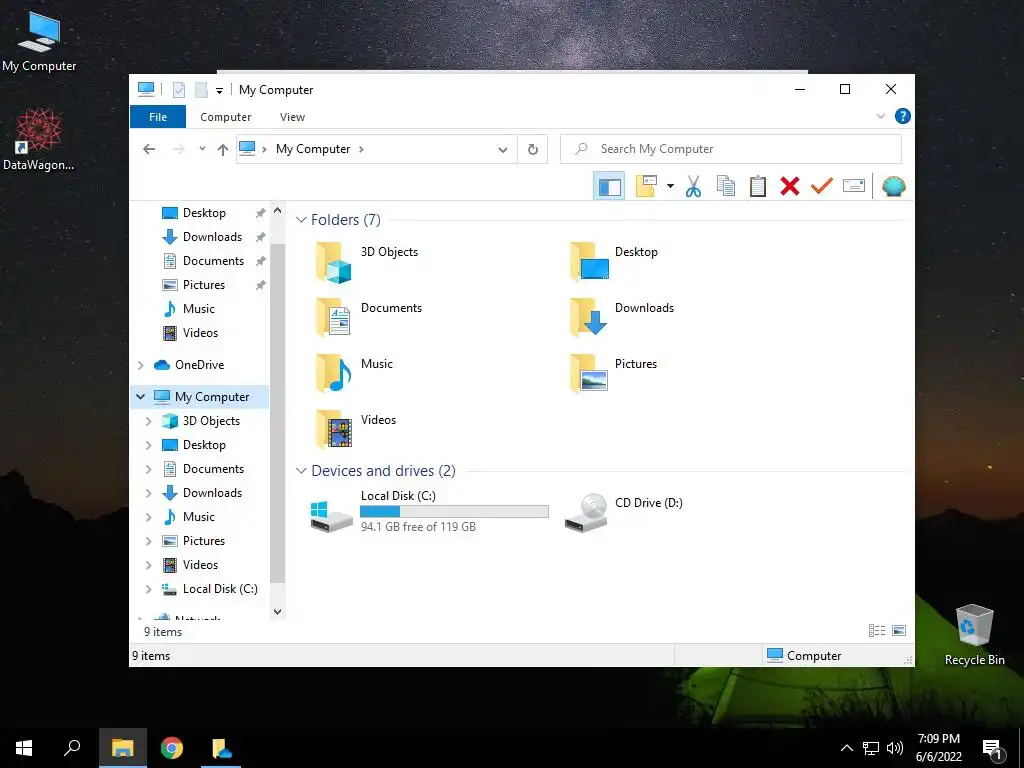Click the Rename toolbar icon
This screenshot has width=1024, height=768.
(854, 186)
